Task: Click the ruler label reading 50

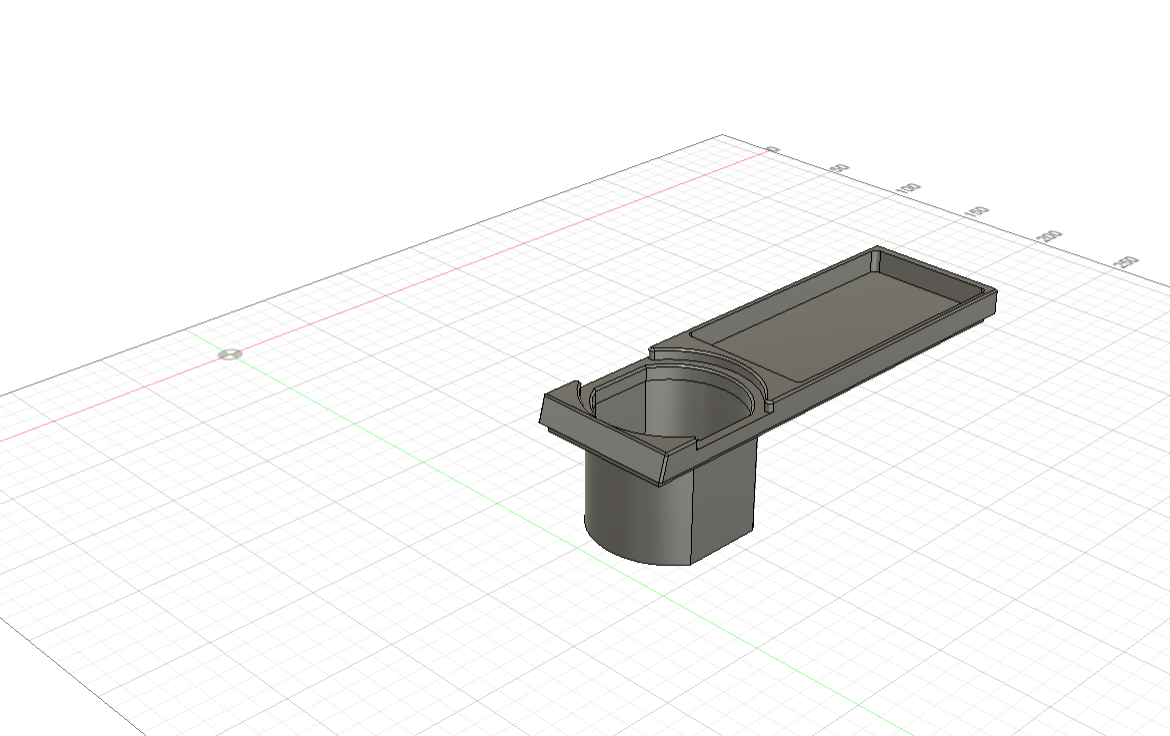Action: pyautogui.click(x=840, y=167)
